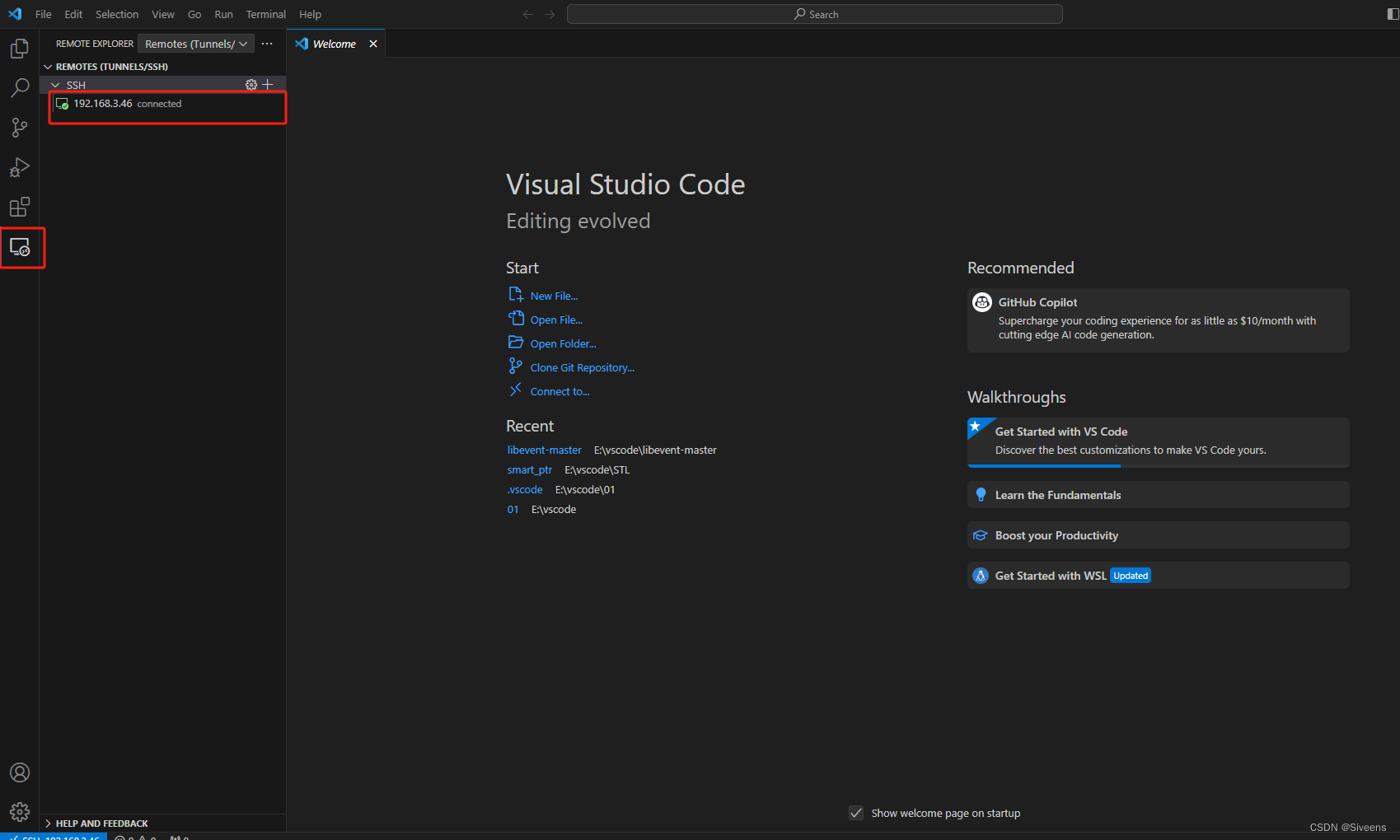Open the GitHub Copilot recommendation card
Image resolution: width=1400 pixels, height=840 pixels.
(1158, 320)
